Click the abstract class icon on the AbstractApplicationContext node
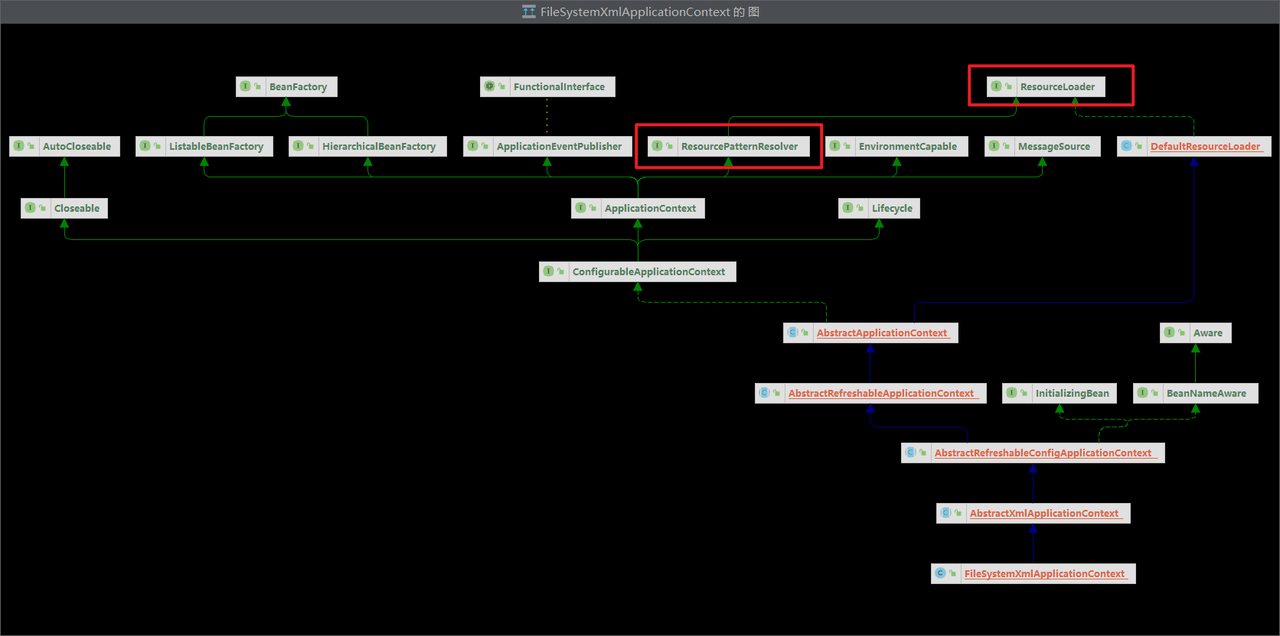The width and height of the screenshot is (1280, 636). (793, 333)
